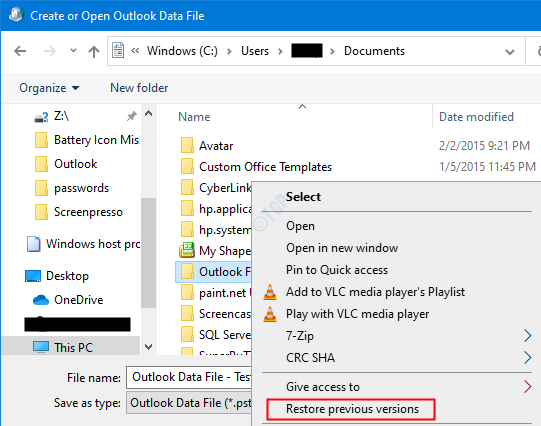
Task: Click the navigation pane scrollbar thumb
Action: coord(148,253)
